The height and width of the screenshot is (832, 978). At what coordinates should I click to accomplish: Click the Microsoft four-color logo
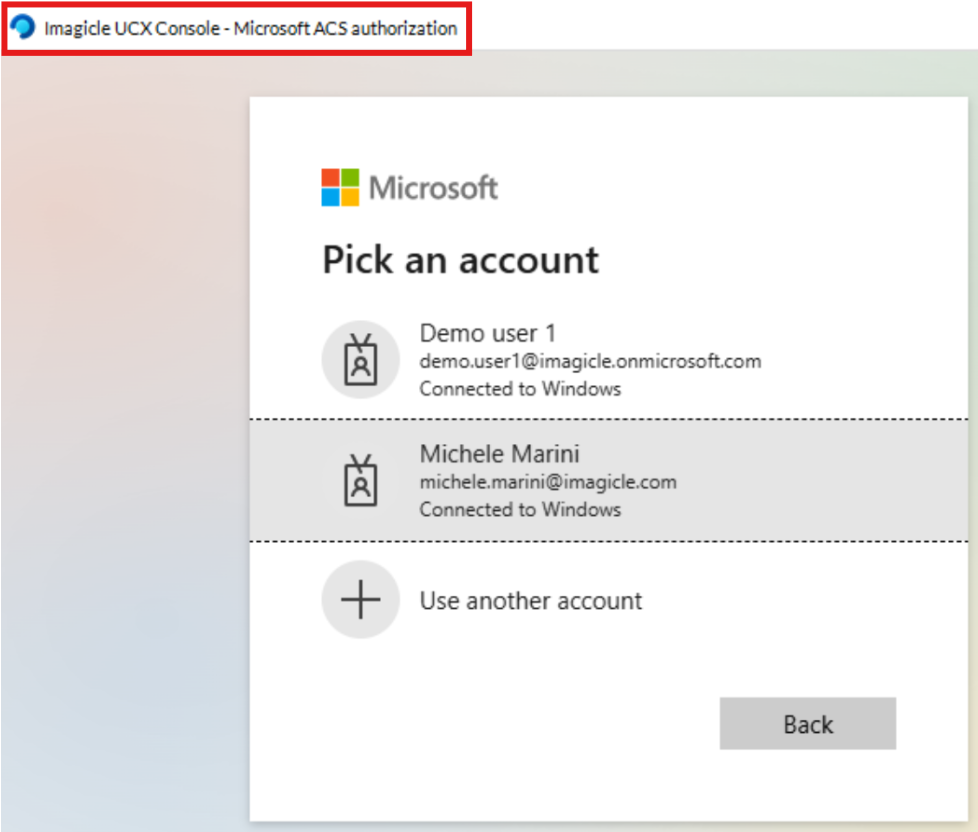point(340,187)
